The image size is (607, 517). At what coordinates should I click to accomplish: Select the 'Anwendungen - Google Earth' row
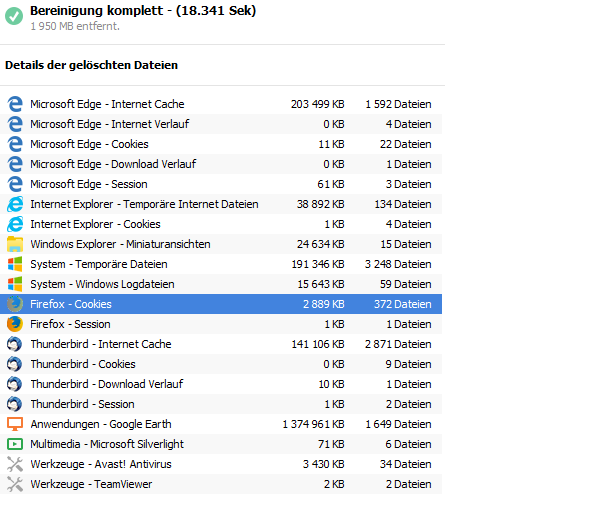(221, 424)
